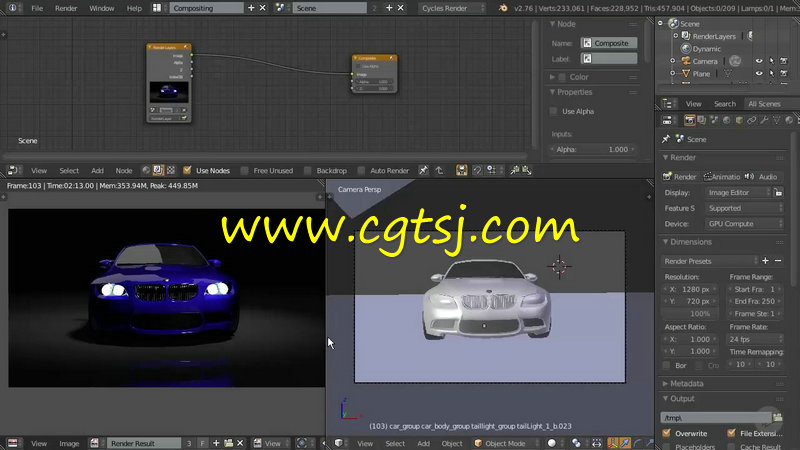Click the Blender logo icon in info header
Screen dimensions: 800x450
tap(503, 8)
